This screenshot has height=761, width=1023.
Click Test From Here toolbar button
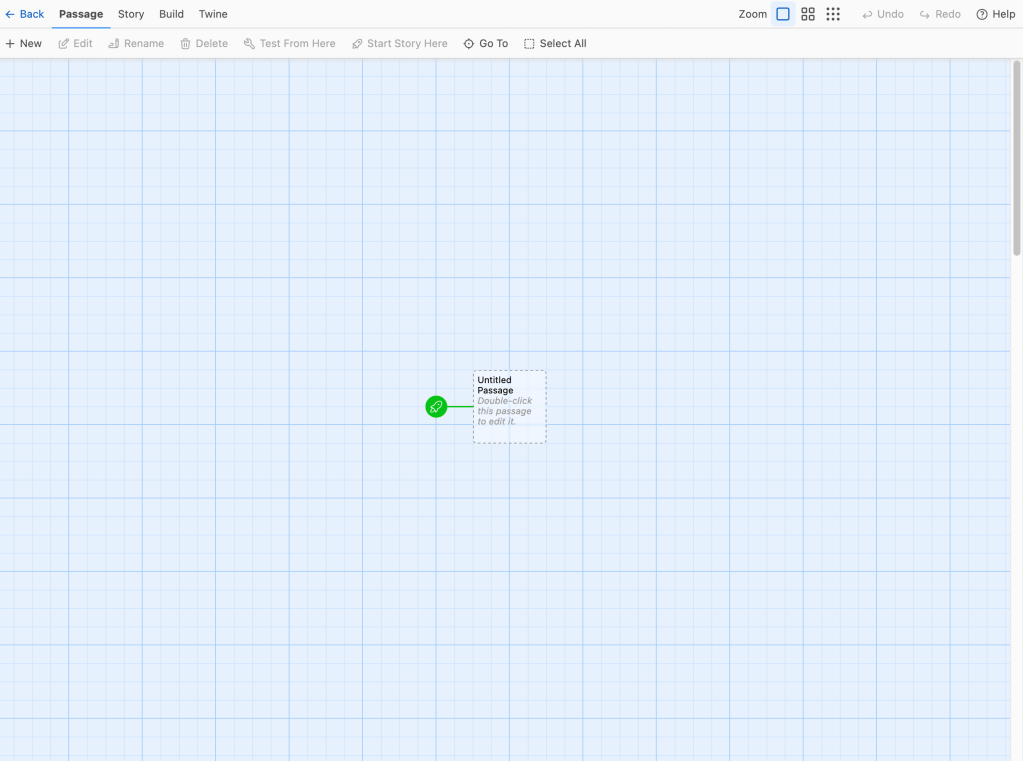pos(289,44)
